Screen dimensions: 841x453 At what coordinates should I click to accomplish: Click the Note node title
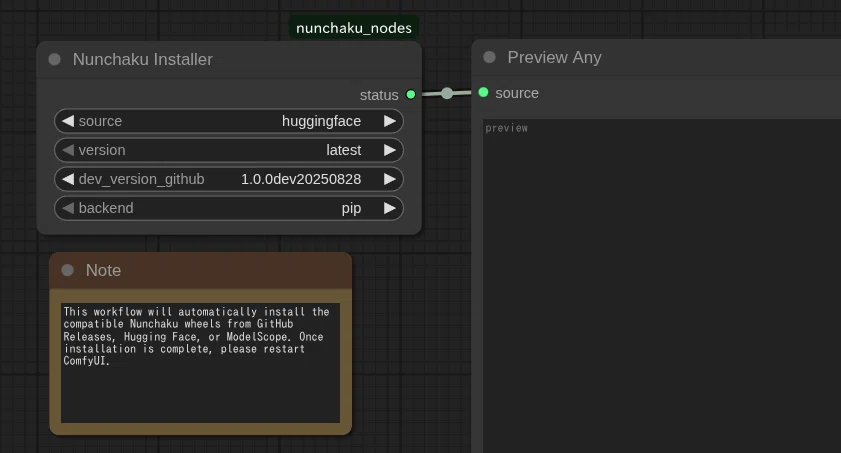(104, 270)
